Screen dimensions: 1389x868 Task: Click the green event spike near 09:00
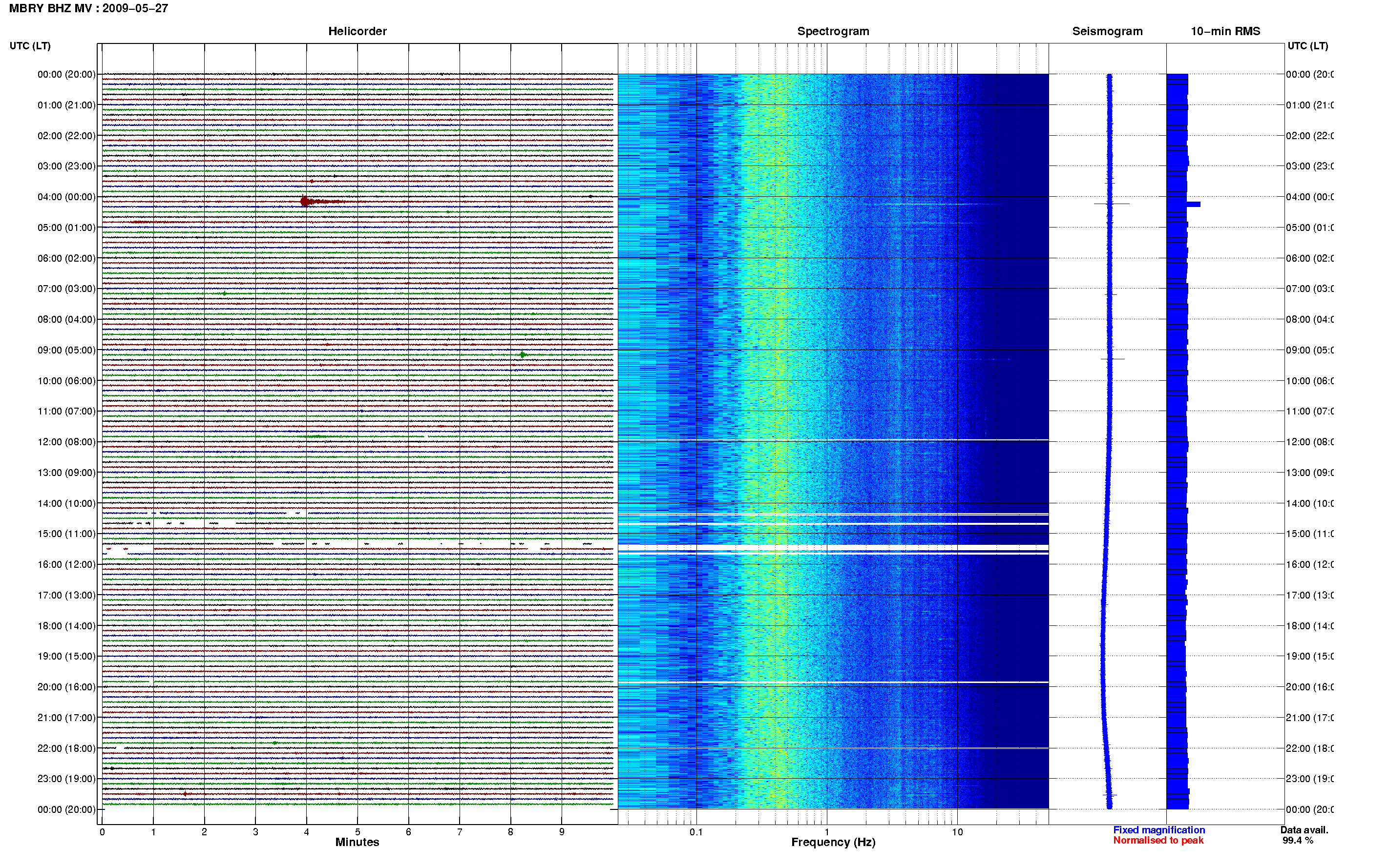point(523,355)
